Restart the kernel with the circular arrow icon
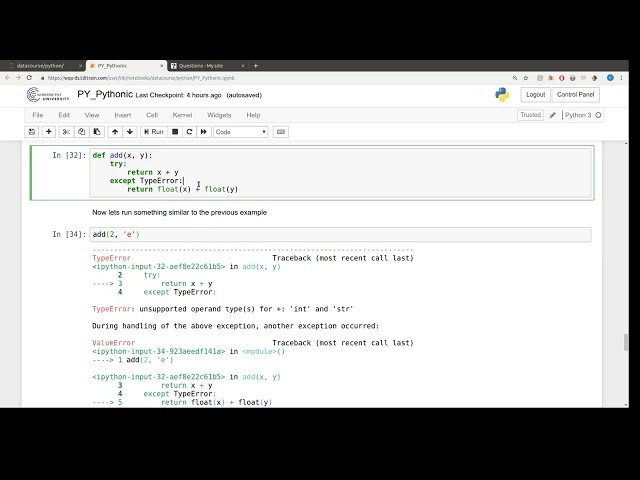The width and height of the screenshot is (640, 480). 189,132
